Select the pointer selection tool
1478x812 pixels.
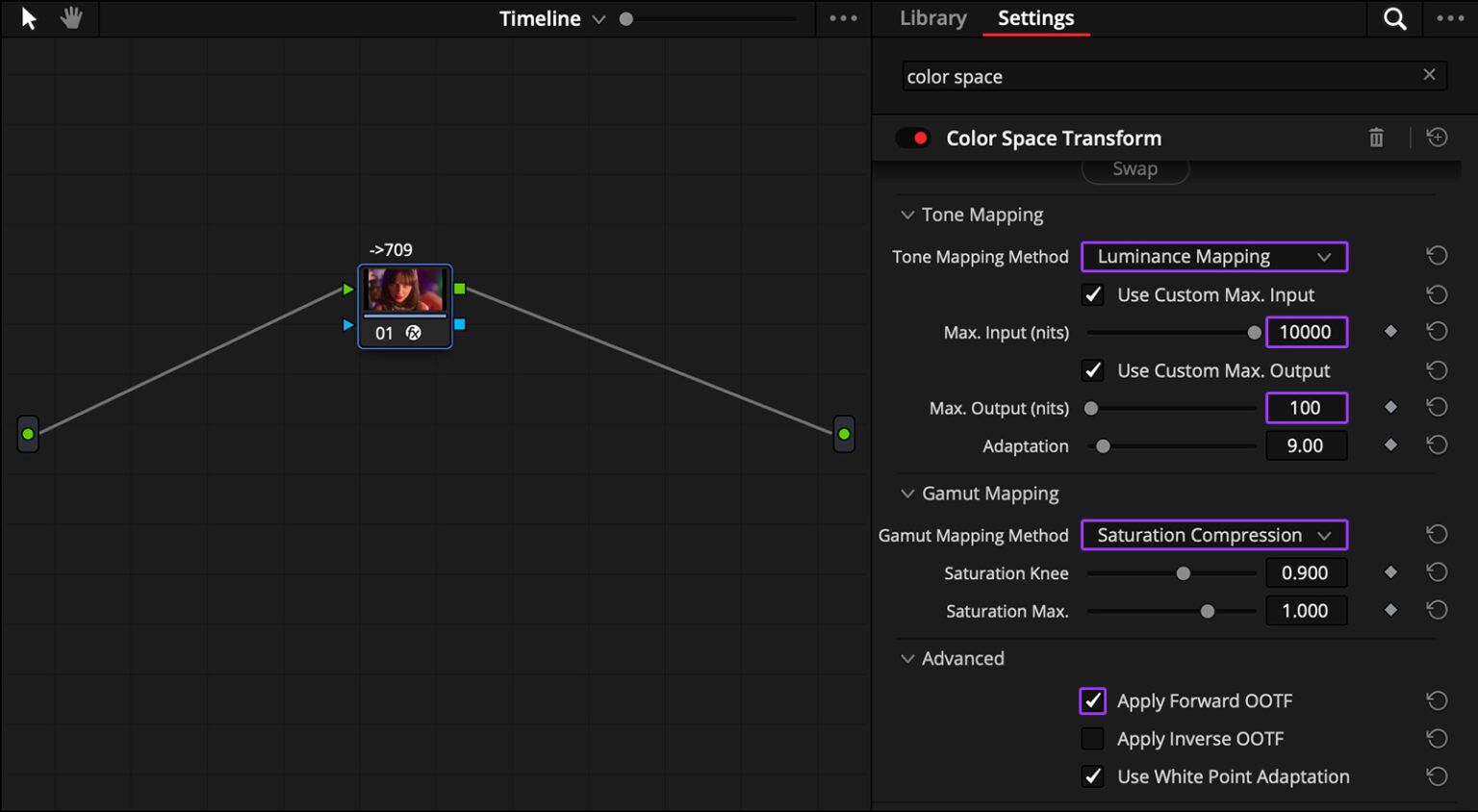click(x=28, y=17)
